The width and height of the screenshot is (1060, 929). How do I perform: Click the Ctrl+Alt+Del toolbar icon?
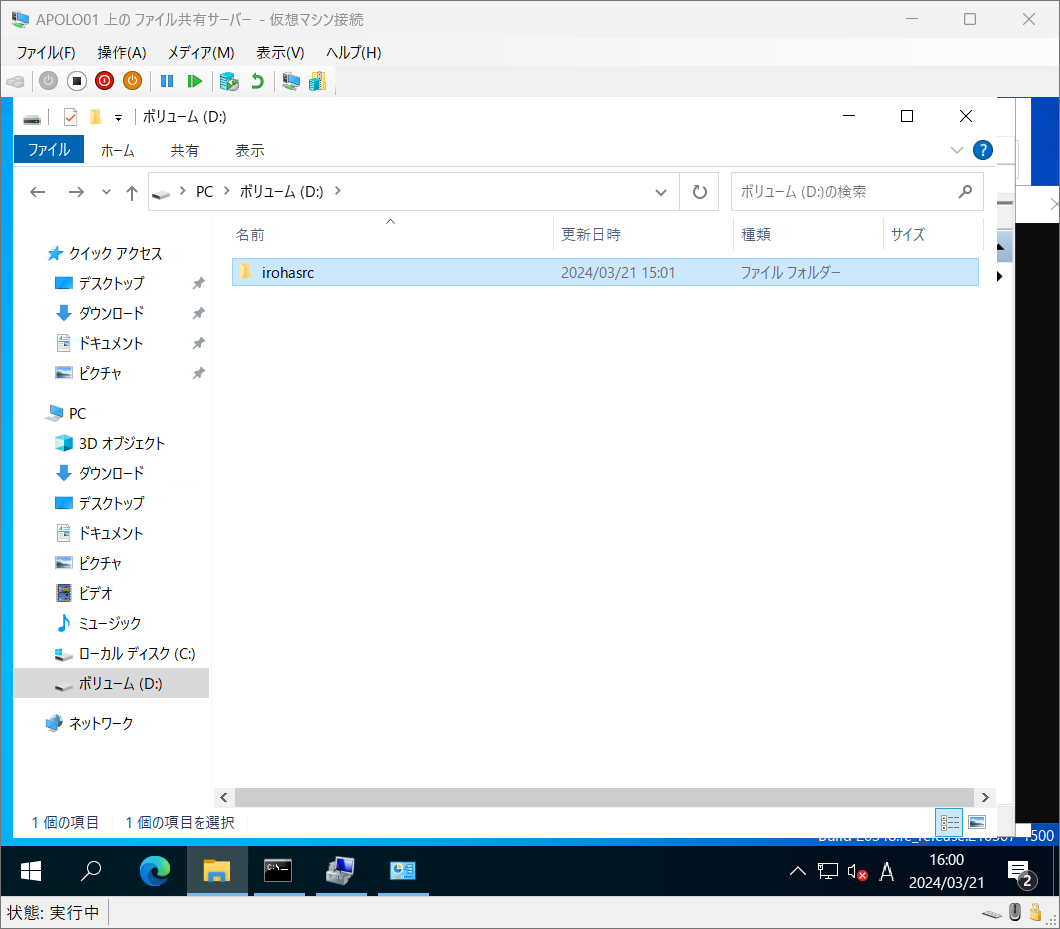[16, 82]
